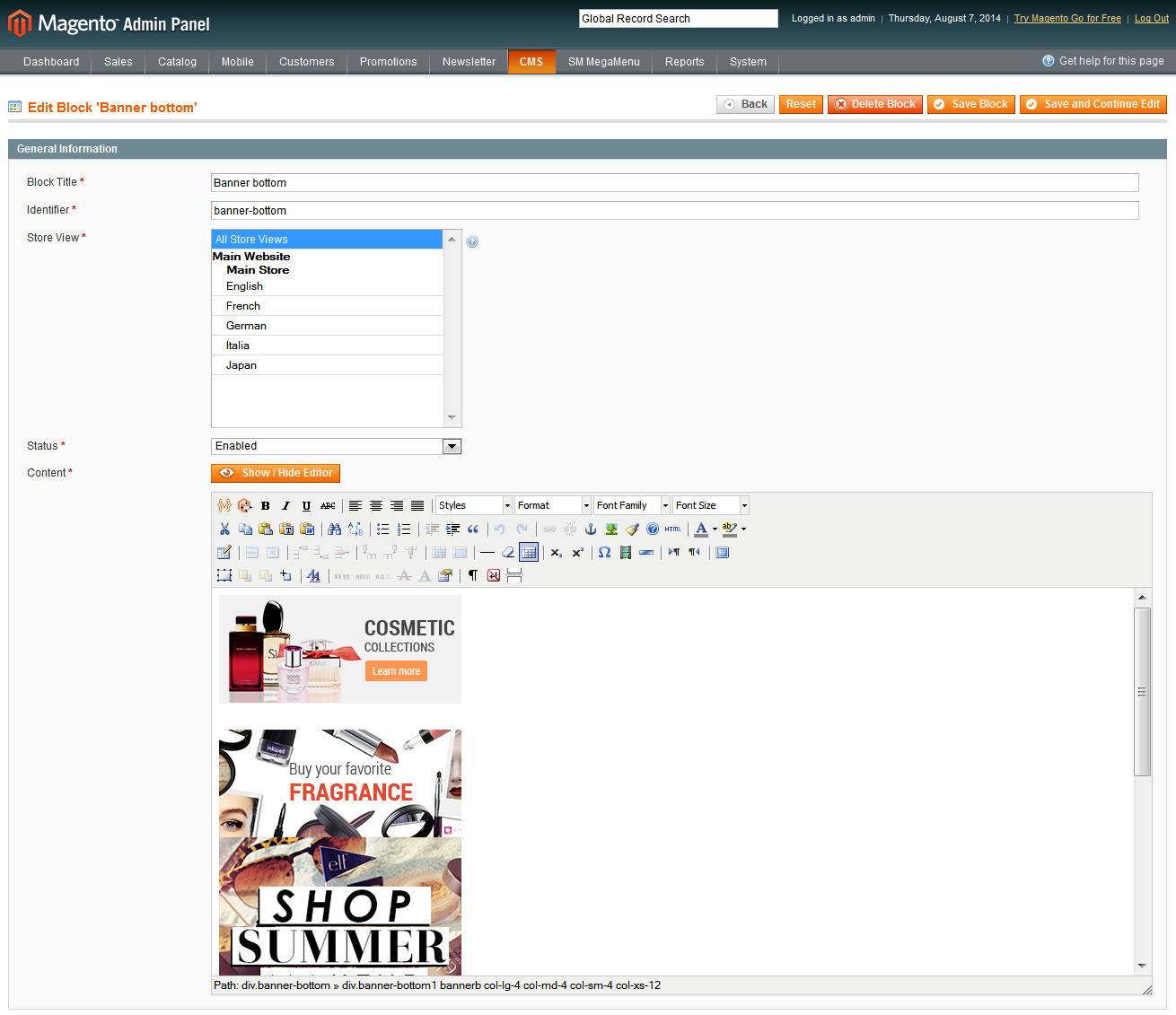Toggle italic formatting in editor

[x=286, y=505]
